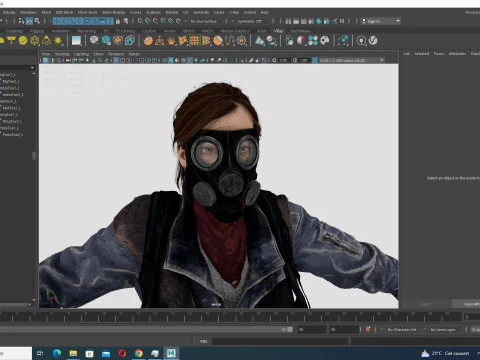This screenshot has width=480, height=360.
Task: Click the sky gradient plane shelf icon
Action: 77,41
